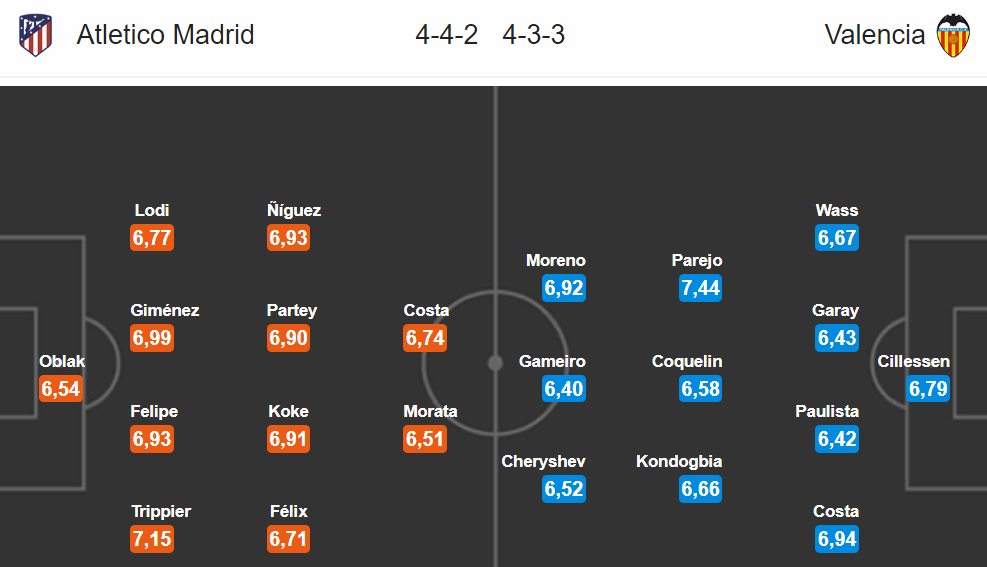Click Parejo's 7,44 rating badge
Viewport: 987px width, 567px height.
point(700,288)
